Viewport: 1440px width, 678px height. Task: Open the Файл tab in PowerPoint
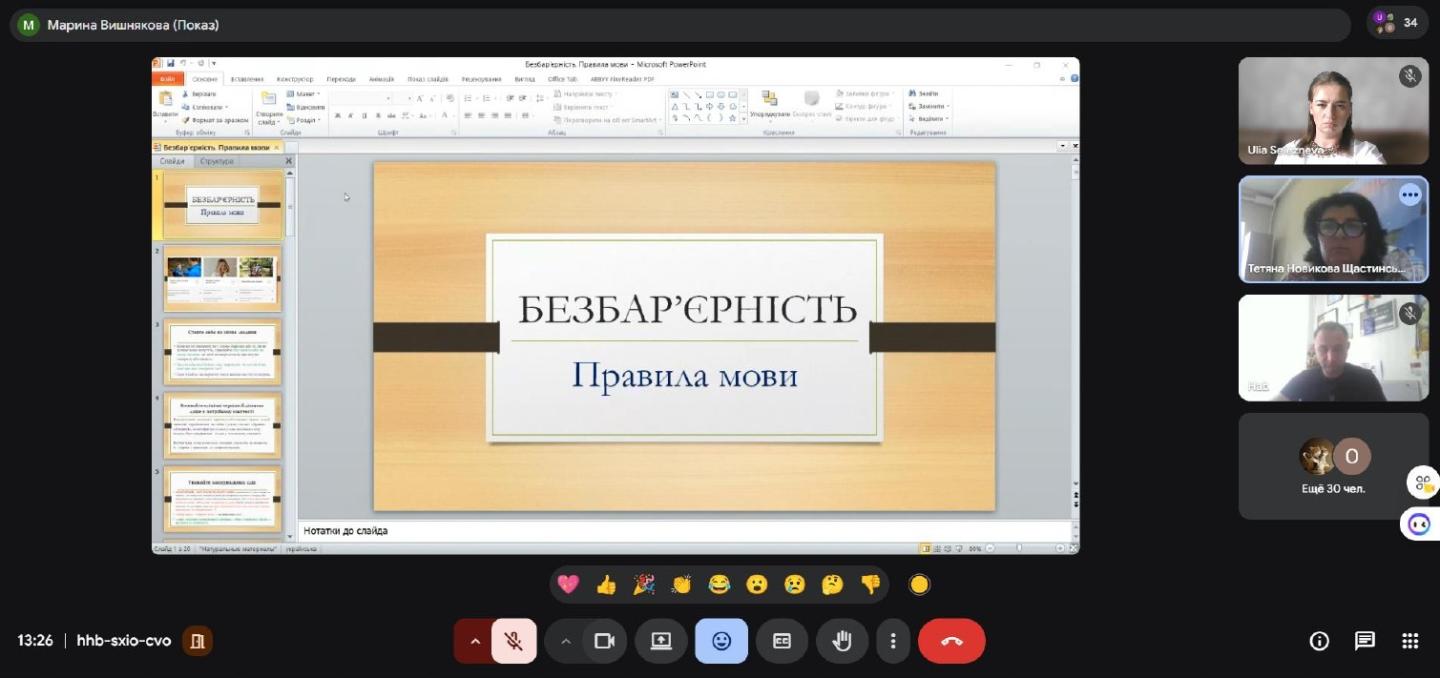click(x=167, y=79)
